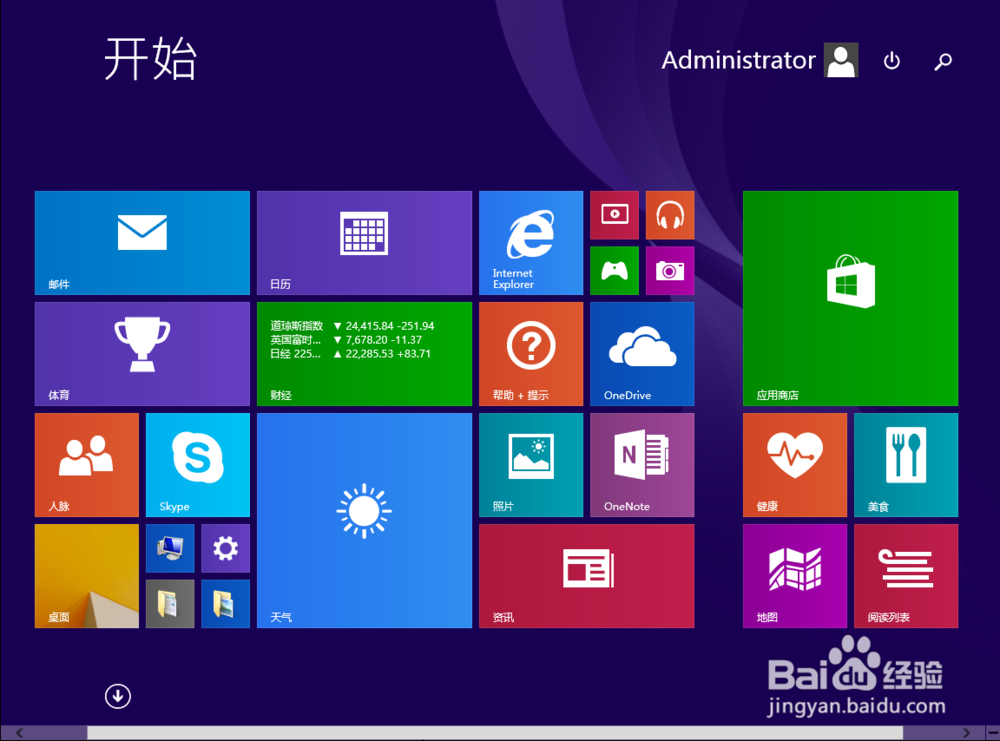1000x741 pixels.
Task: Open the Finance (财经) stock tile
Action: [x=364, y=354]
